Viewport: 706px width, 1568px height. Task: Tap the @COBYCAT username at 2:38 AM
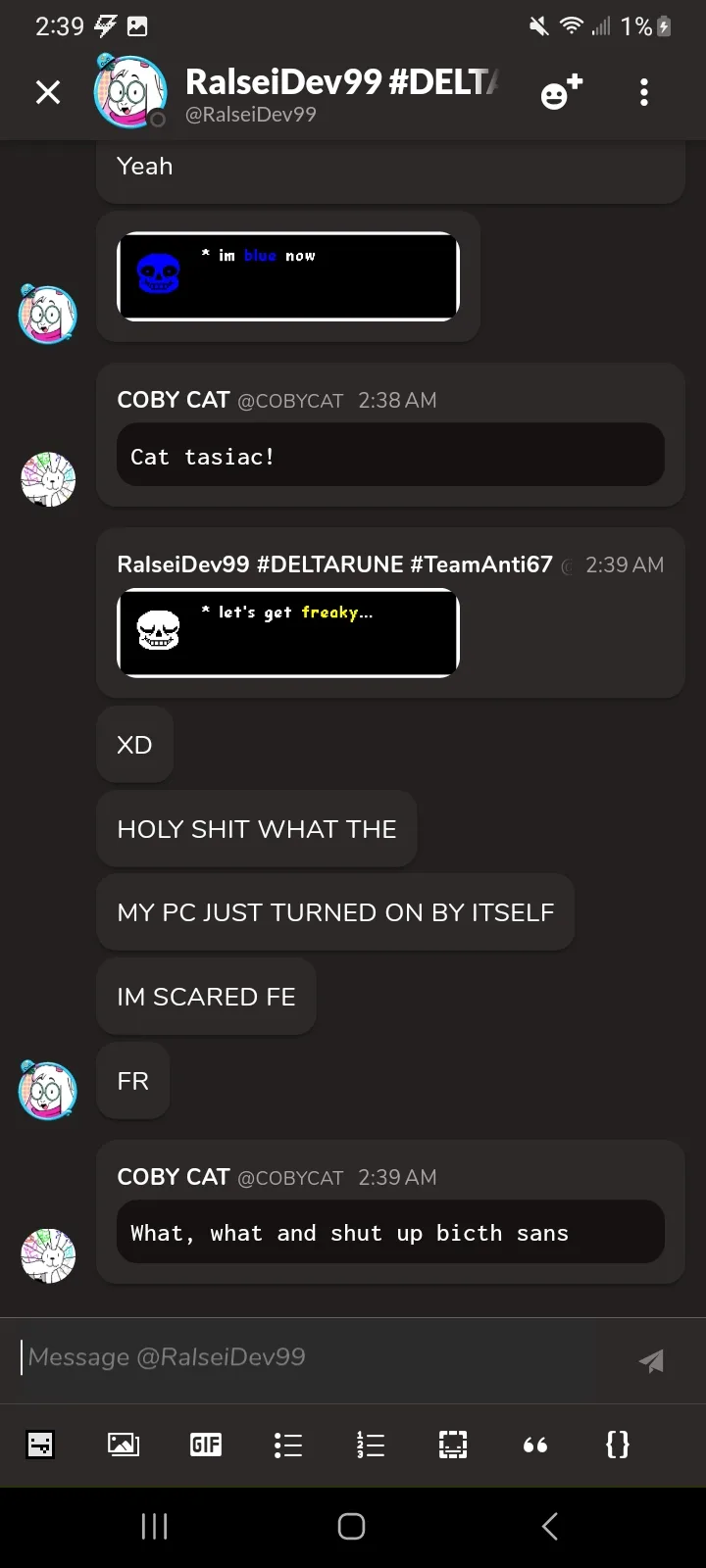290,401
